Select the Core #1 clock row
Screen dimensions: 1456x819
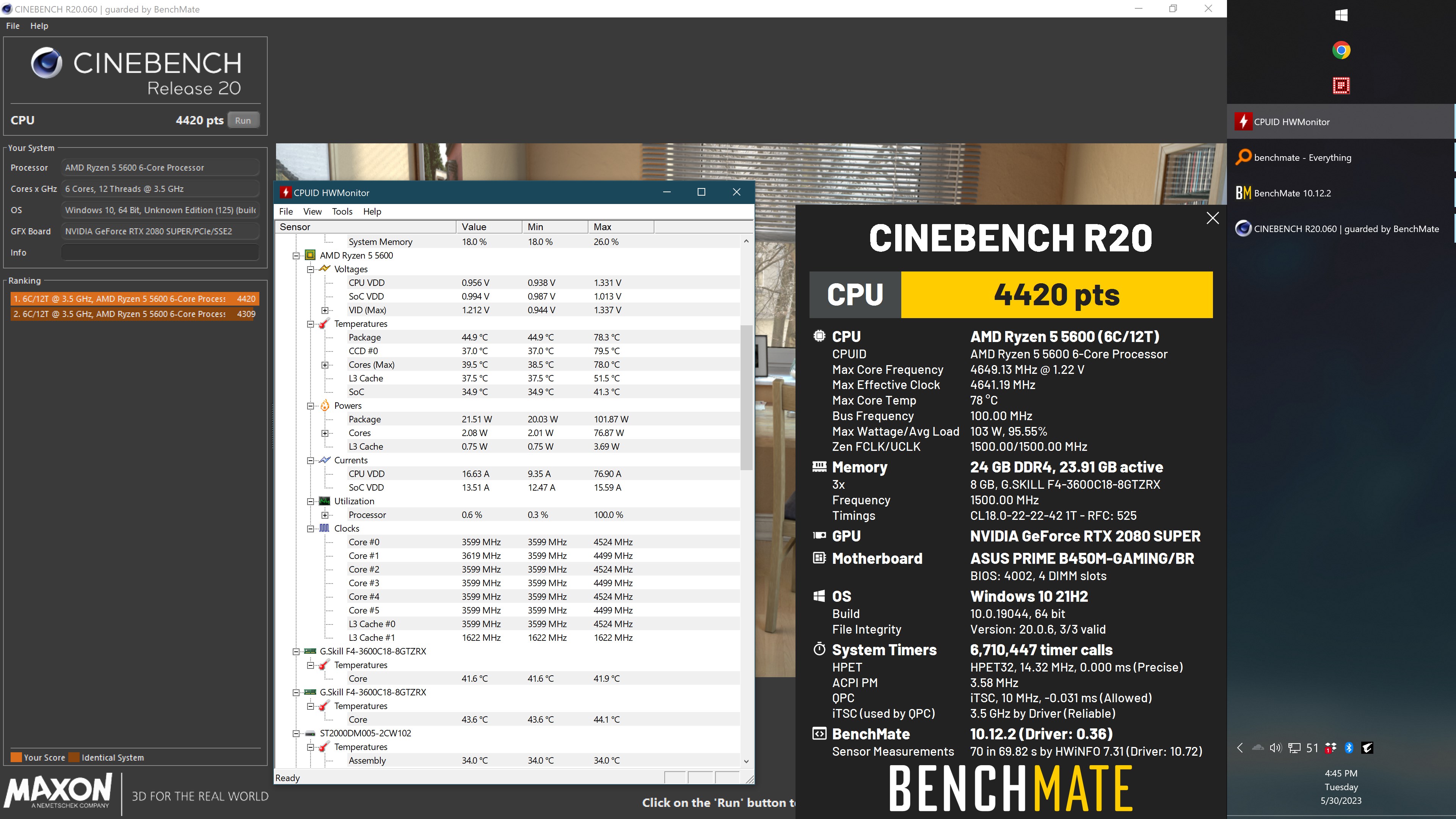[x=508, y=555]
